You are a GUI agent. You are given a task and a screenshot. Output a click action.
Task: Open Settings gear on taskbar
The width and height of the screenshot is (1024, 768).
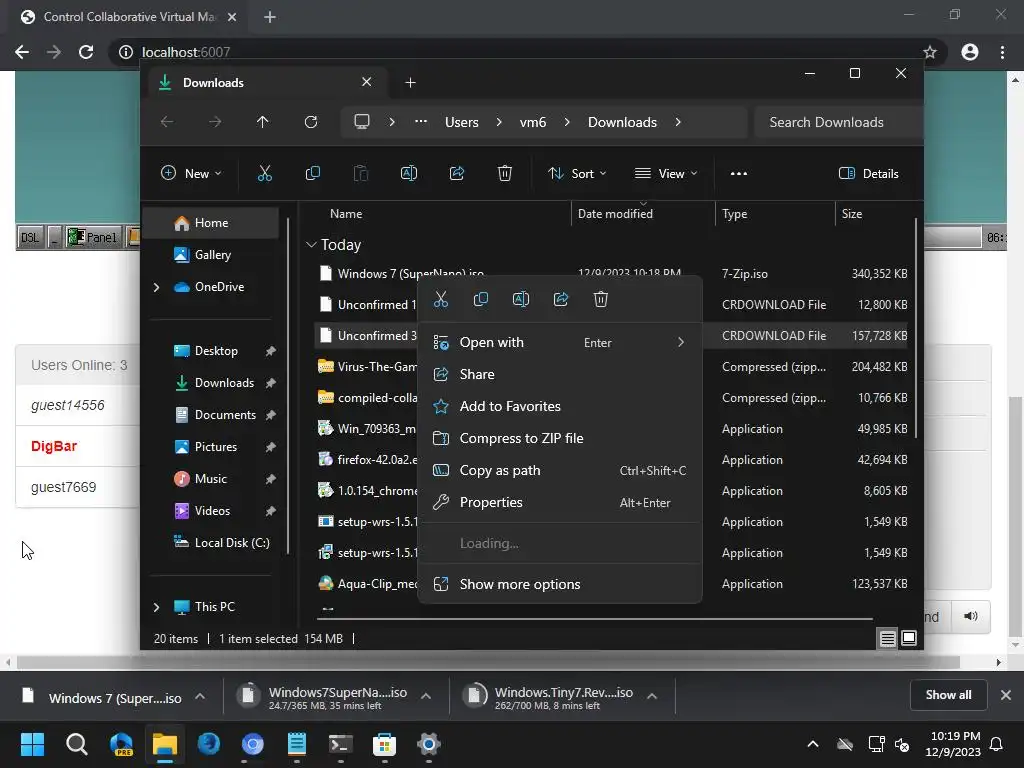click(428, 744)
